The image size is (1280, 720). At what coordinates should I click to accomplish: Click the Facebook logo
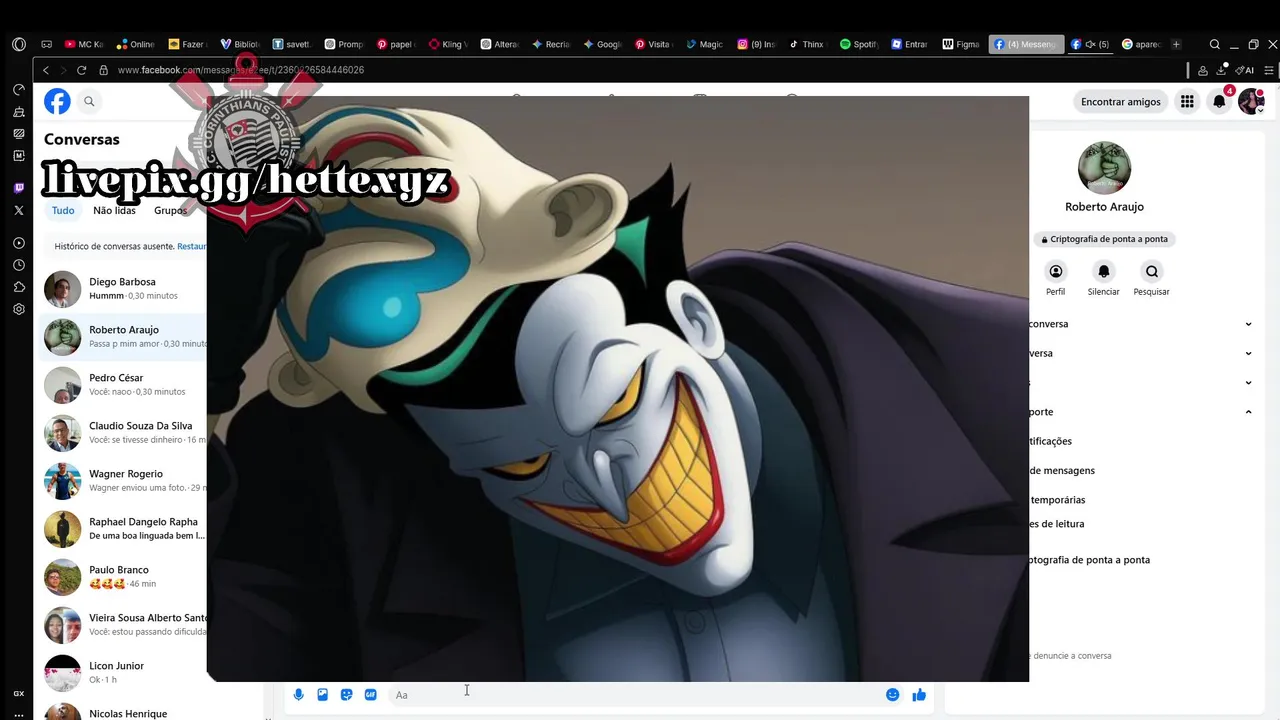[57, 101]
